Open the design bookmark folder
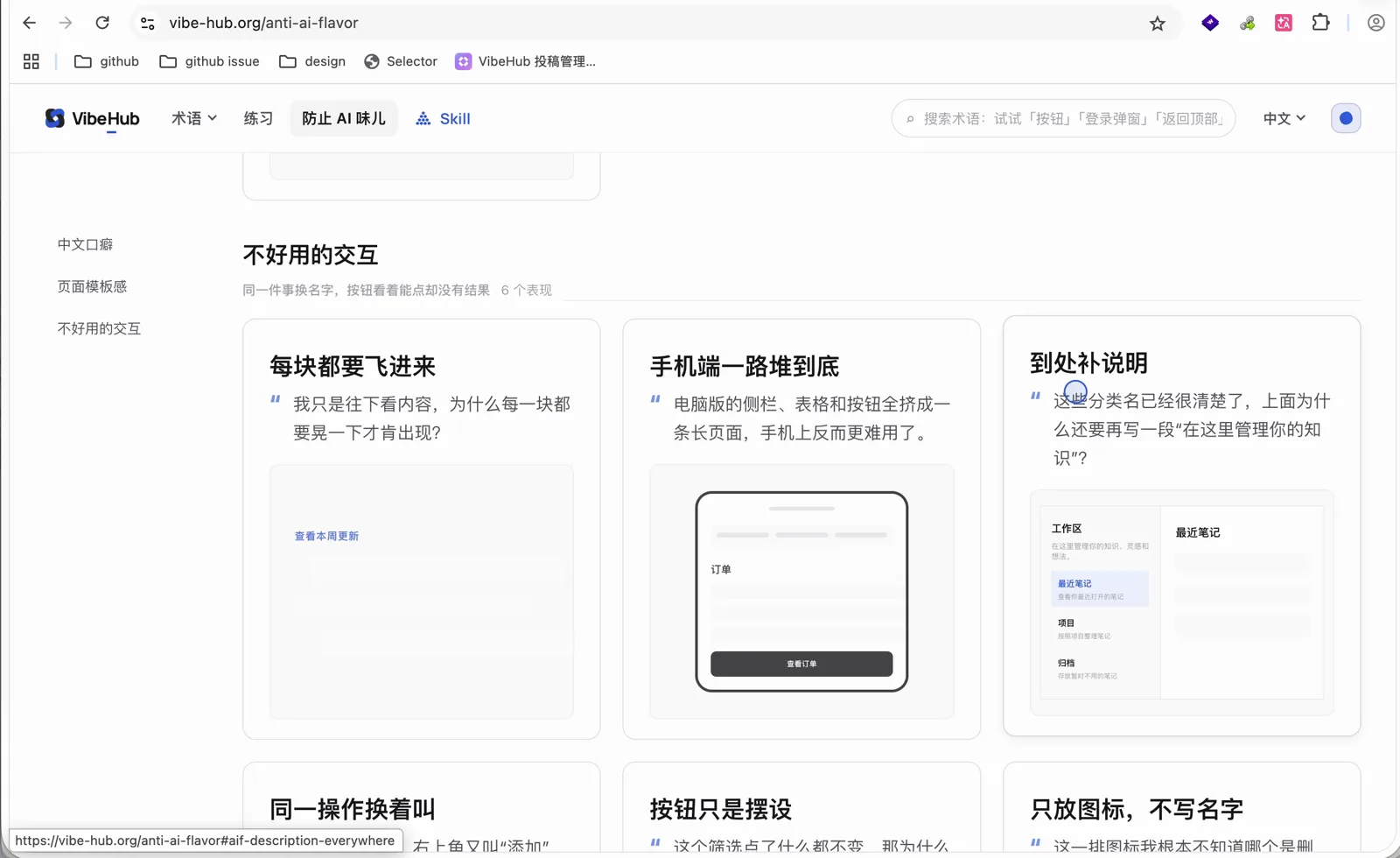1400x858 pixels. click(x=312, y=61)
